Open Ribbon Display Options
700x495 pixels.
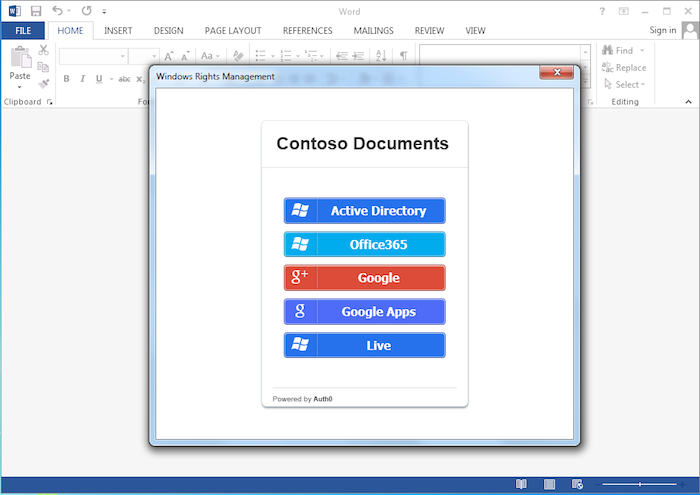tap(624, 12)
